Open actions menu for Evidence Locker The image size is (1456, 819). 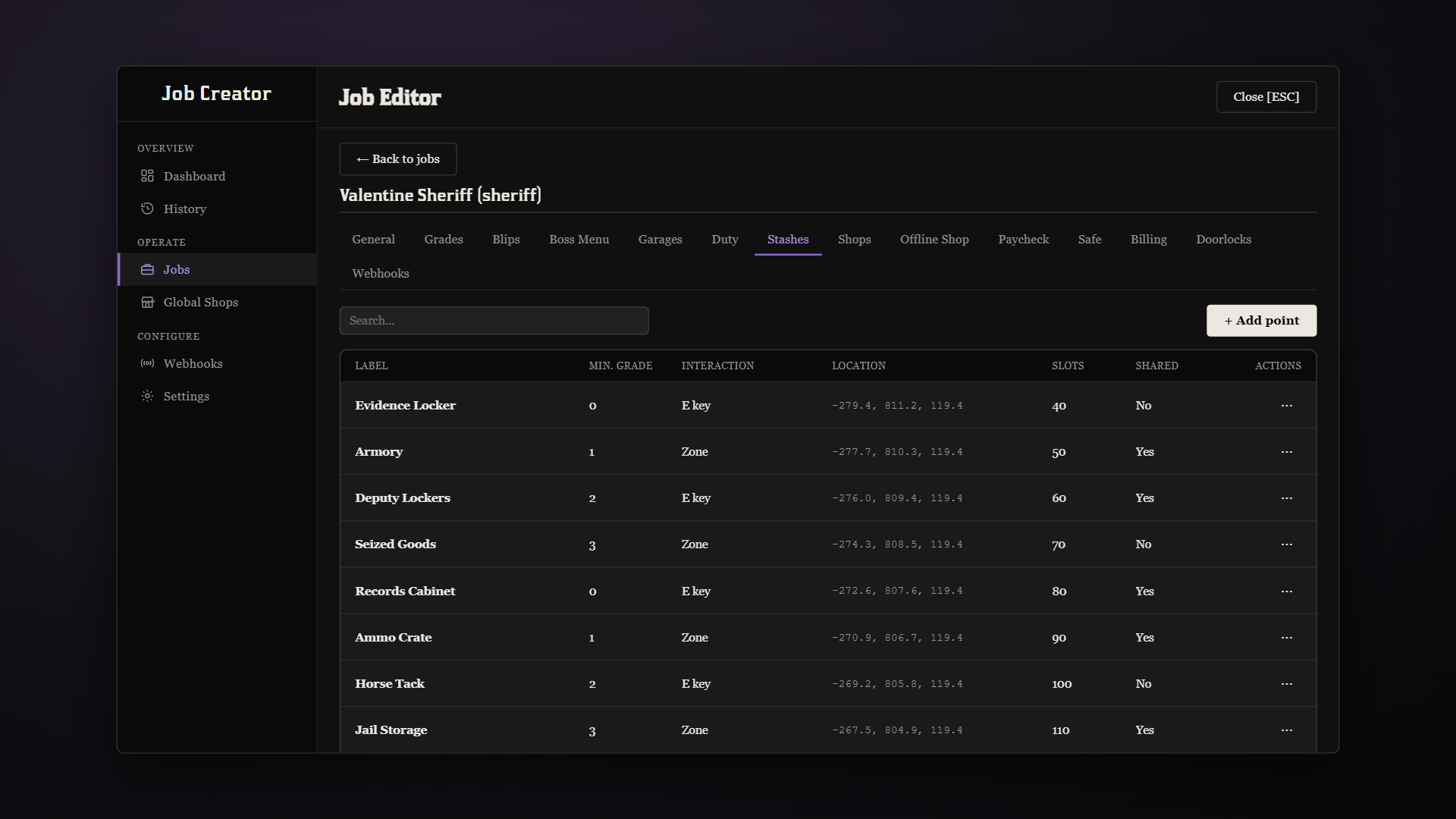pyautogui.click(x=1286, y=406)
